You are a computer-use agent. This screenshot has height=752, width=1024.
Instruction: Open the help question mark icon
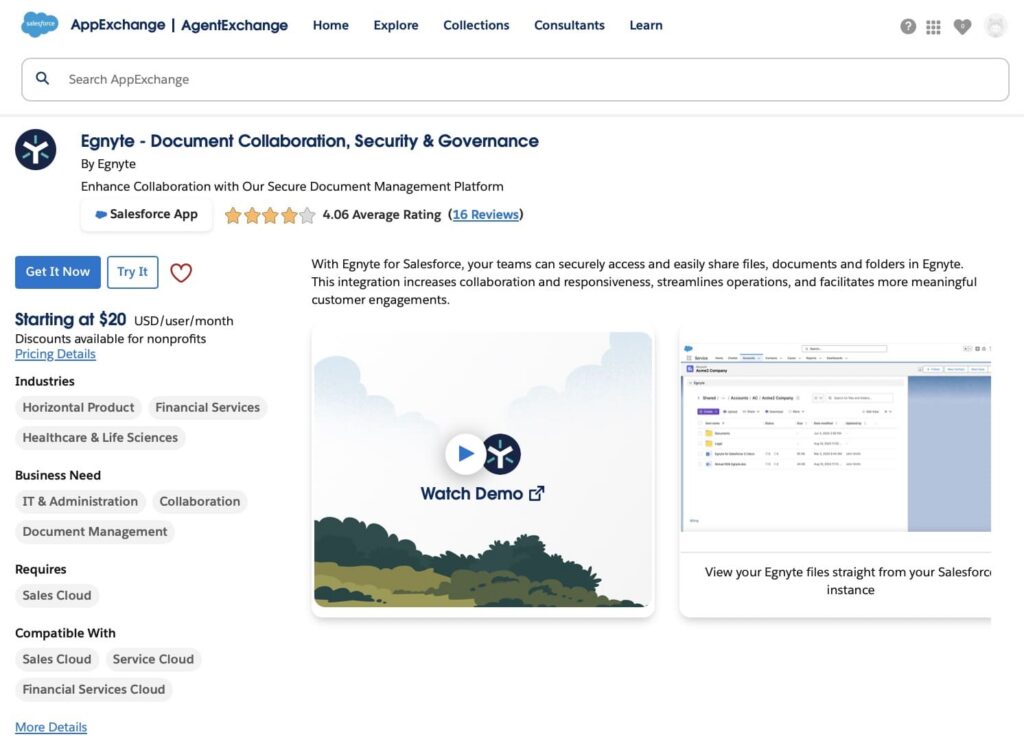[x=908, y=26]
